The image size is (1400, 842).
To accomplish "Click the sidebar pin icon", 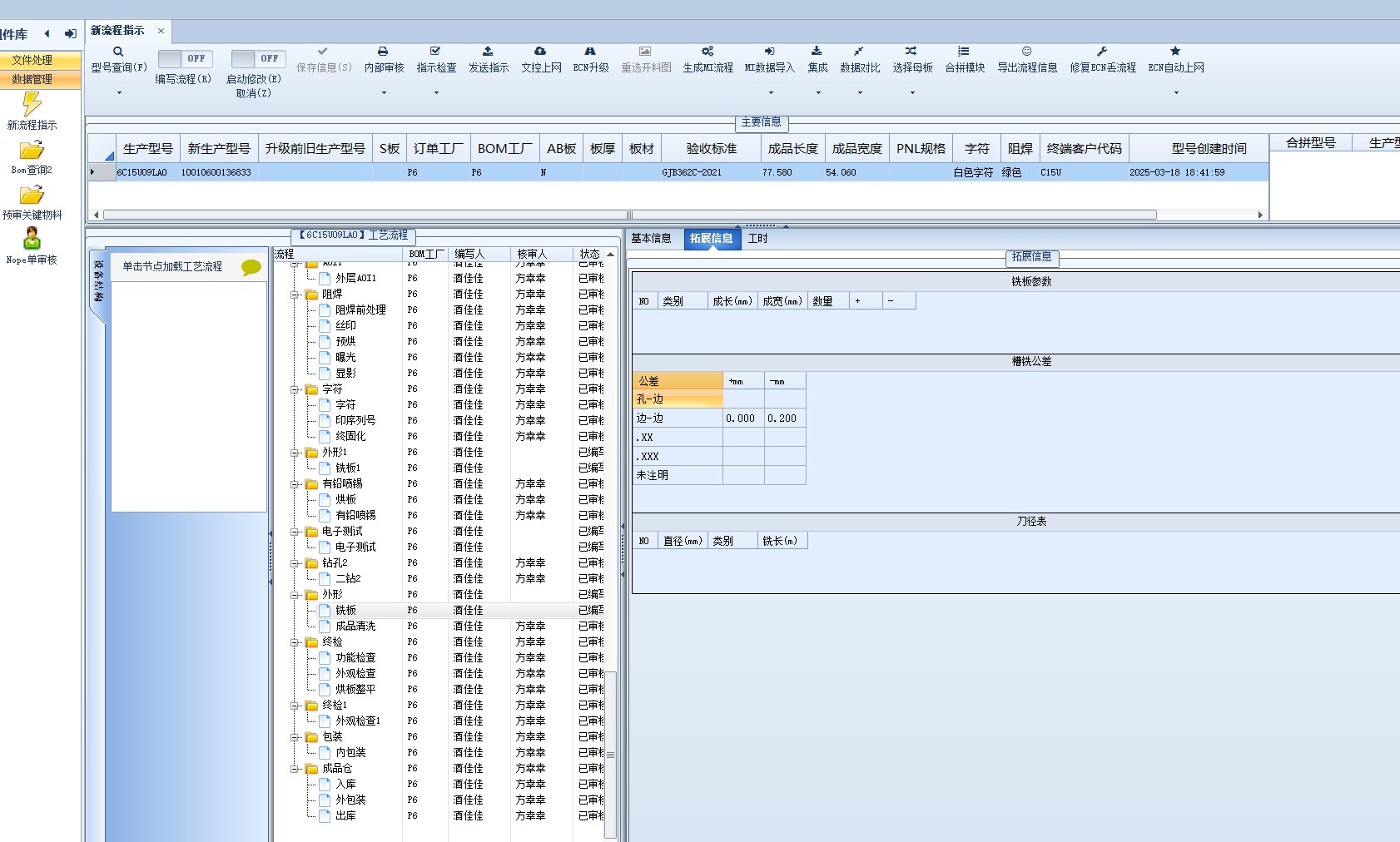I will [x=71, y=34].
